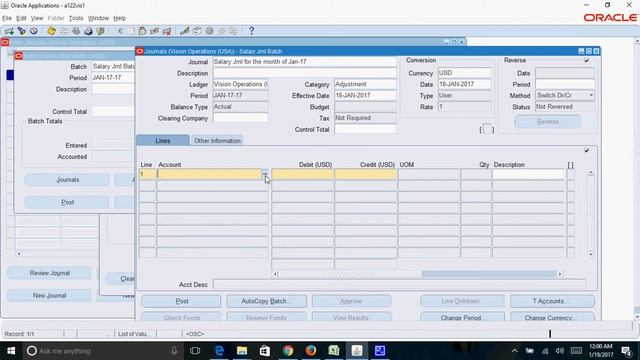Click the Category field showing Adjustment

point(365,84)
